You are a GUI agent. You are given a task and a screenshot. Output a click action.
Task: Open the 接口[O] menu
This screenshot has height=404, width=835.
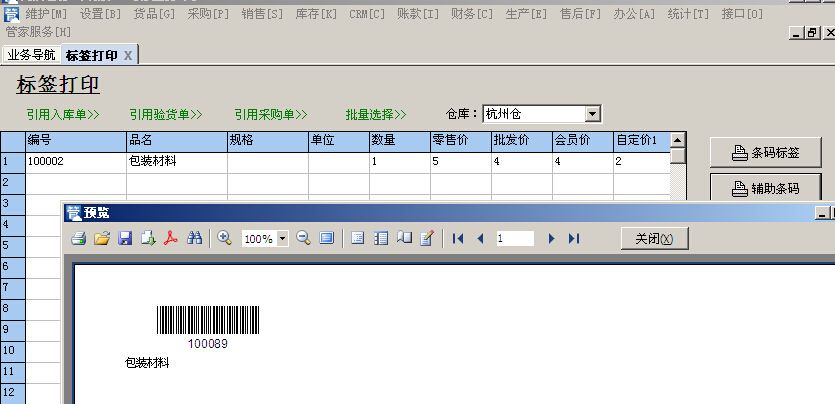coord(742,14)
